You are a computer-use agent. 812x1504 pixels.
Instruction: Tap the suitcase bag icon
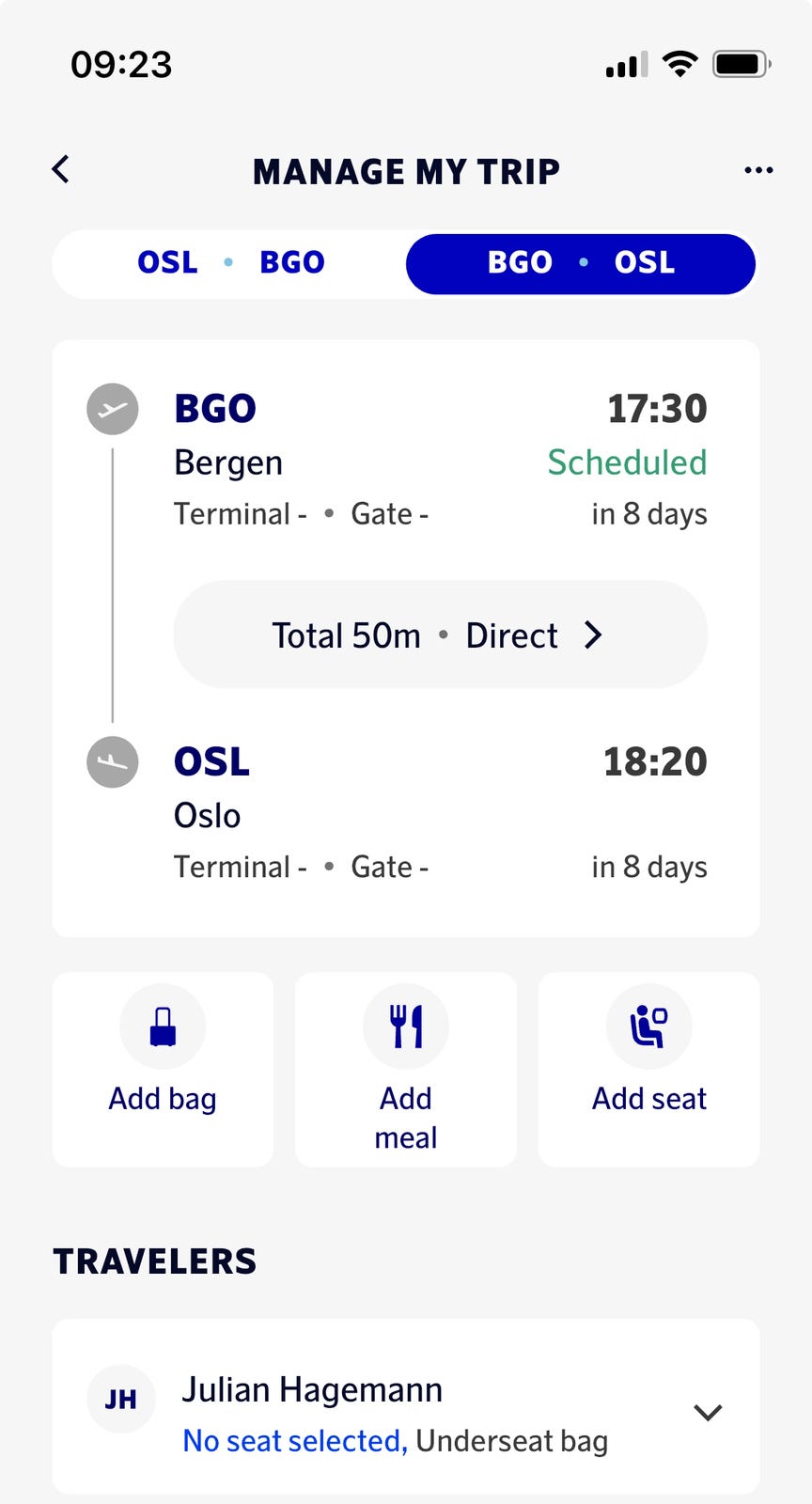tap(163, 1026)
